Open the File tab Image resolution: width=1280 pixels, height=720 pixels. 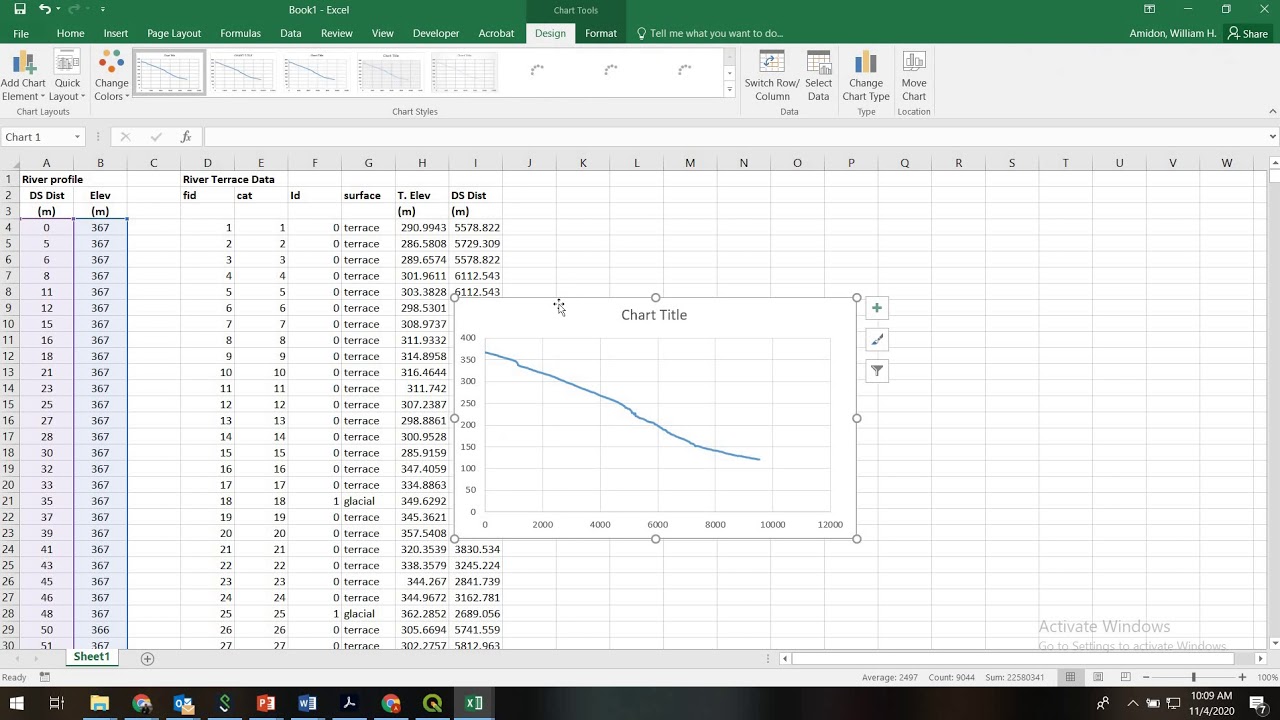pos(21,33)
